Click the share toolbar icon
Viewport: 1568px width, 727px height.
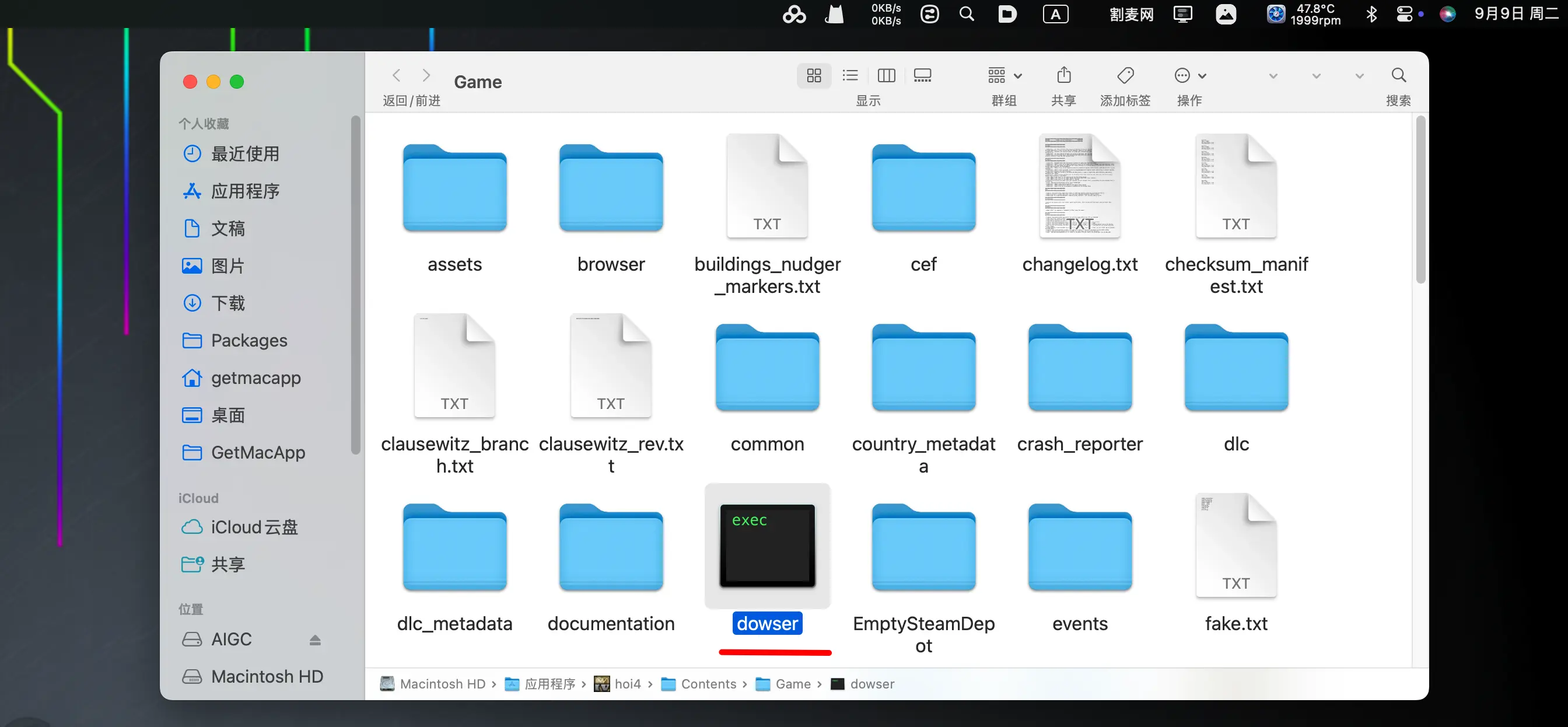click(1063, 75)
